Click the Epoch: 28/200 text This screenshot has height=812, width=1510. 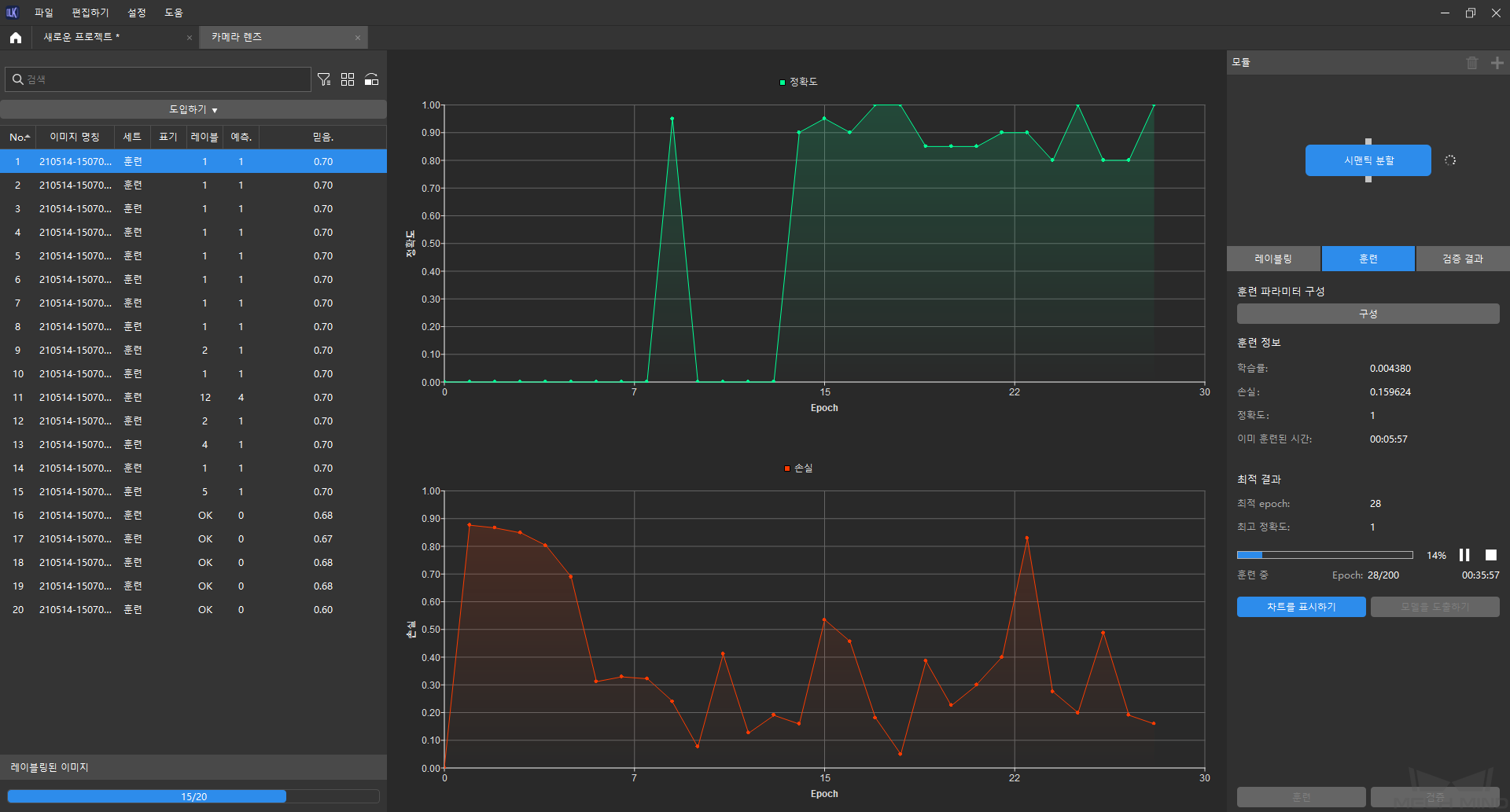click(1365, 575)
